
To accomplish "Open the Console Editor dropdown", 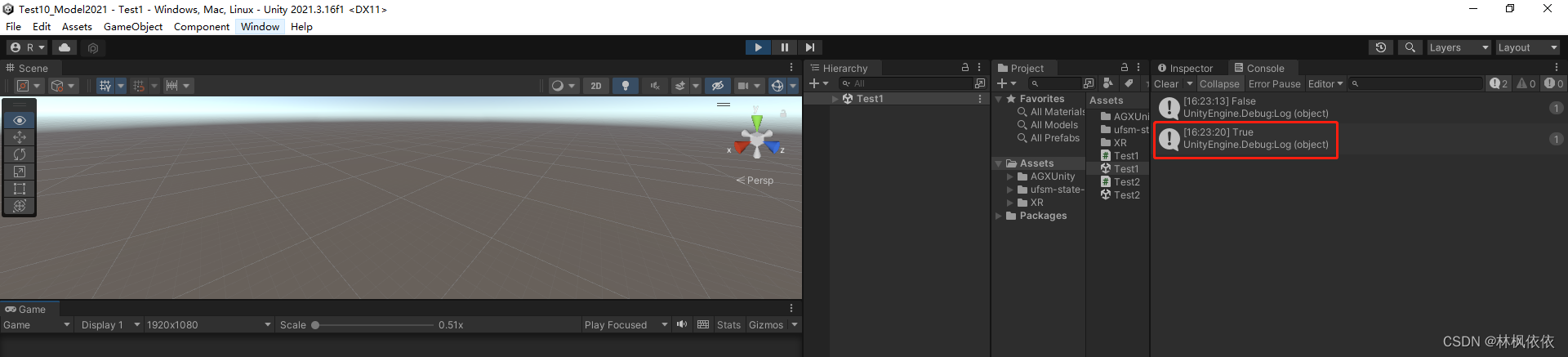I will [1325, 83].
